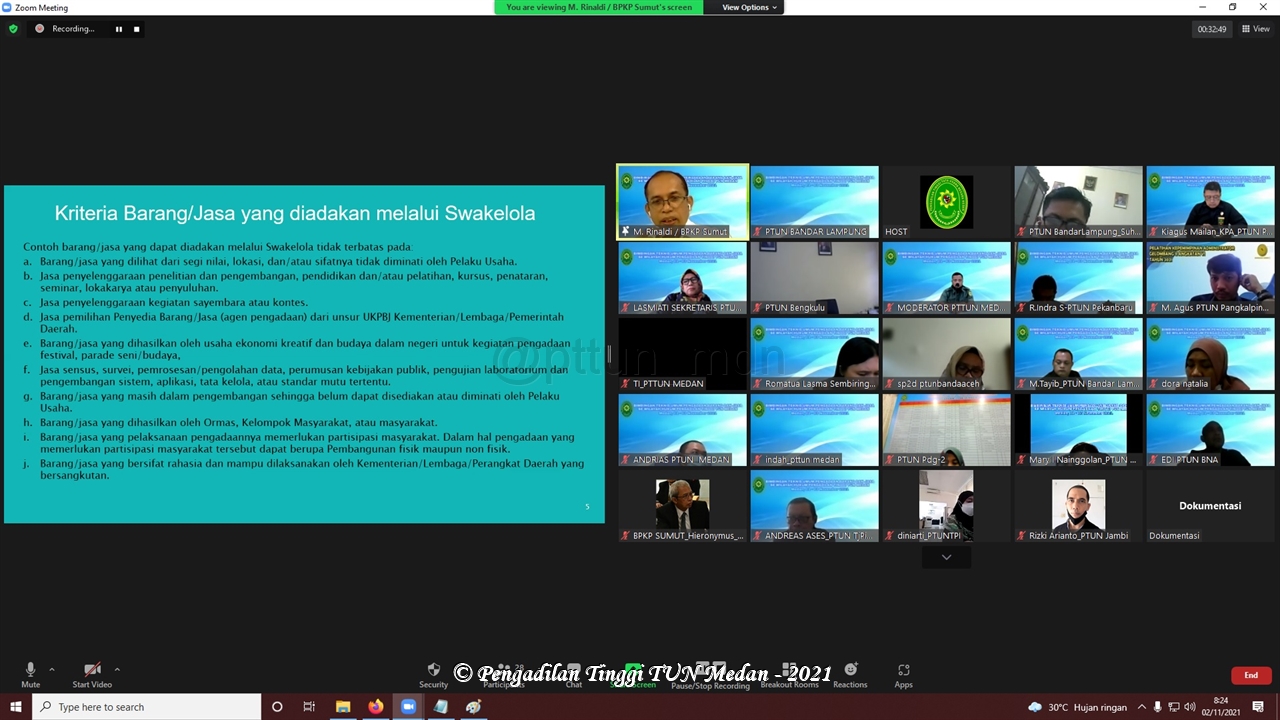Open File Explorer from the taskbar
1280x720 pixels.
343,707
